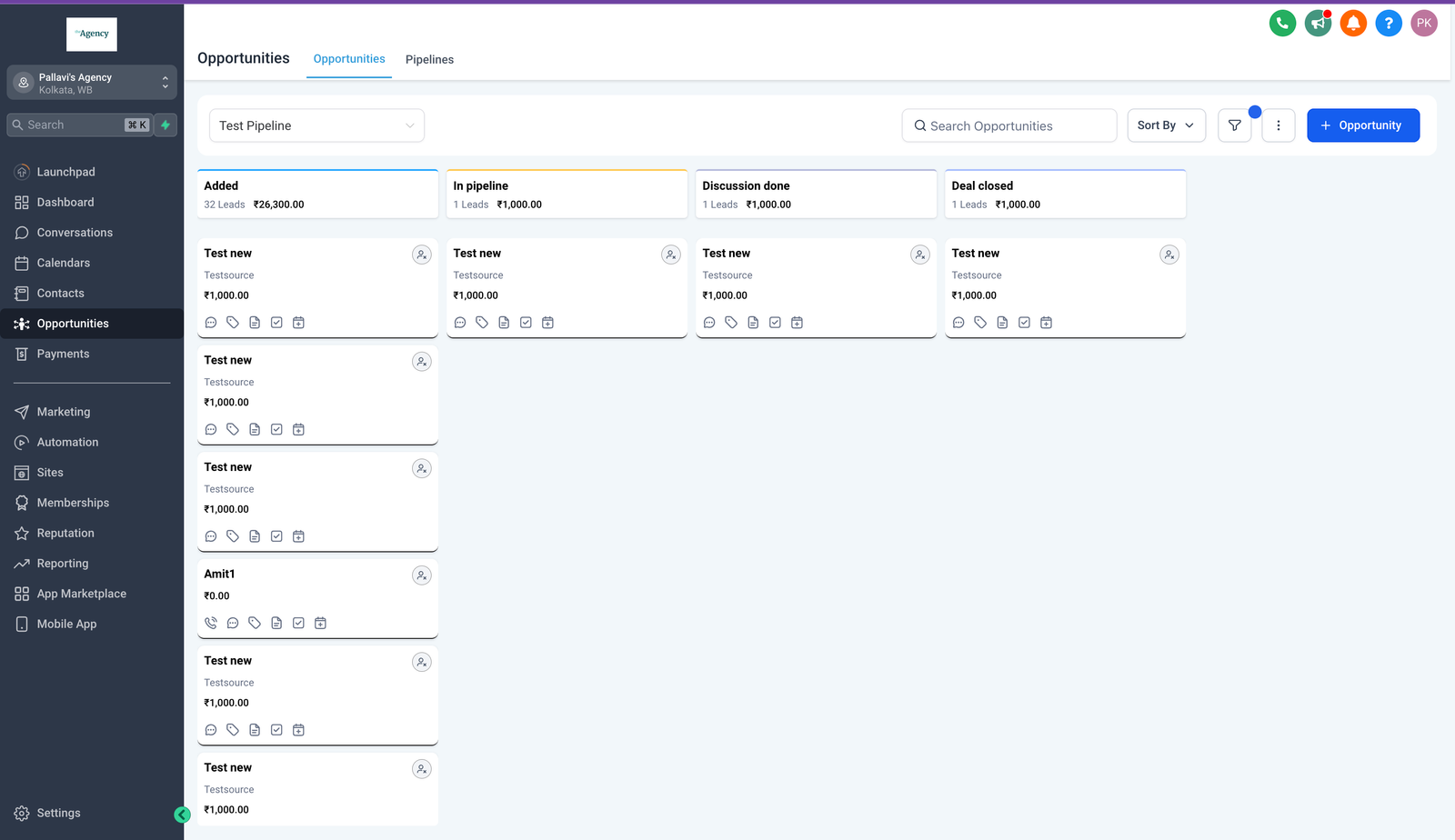This screenshot has width=1455, height=840.
Task: Click the blue help question mark icon
Action: [1389, 24]
